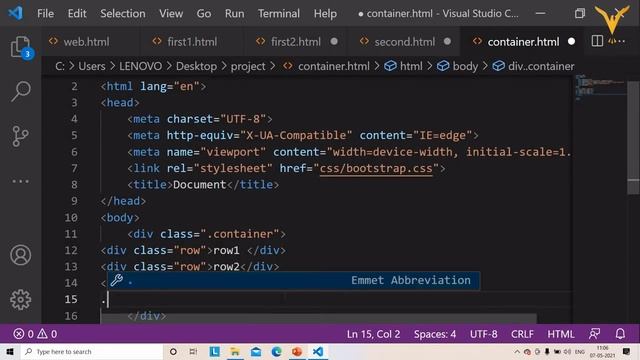Close unsaved first2.html tab via its dot
The image size is (640, 360).
tap(334, 41)
